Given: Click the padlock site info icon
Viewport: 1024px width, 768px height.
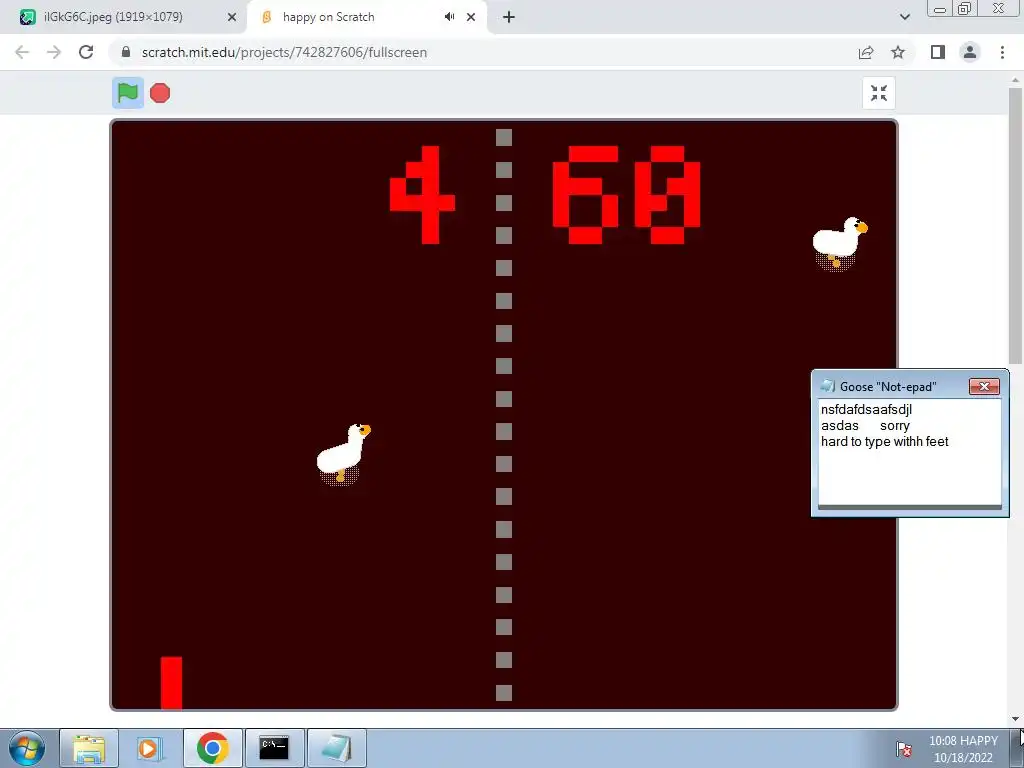Looking at the screenshot, I should tap(126, 52).
